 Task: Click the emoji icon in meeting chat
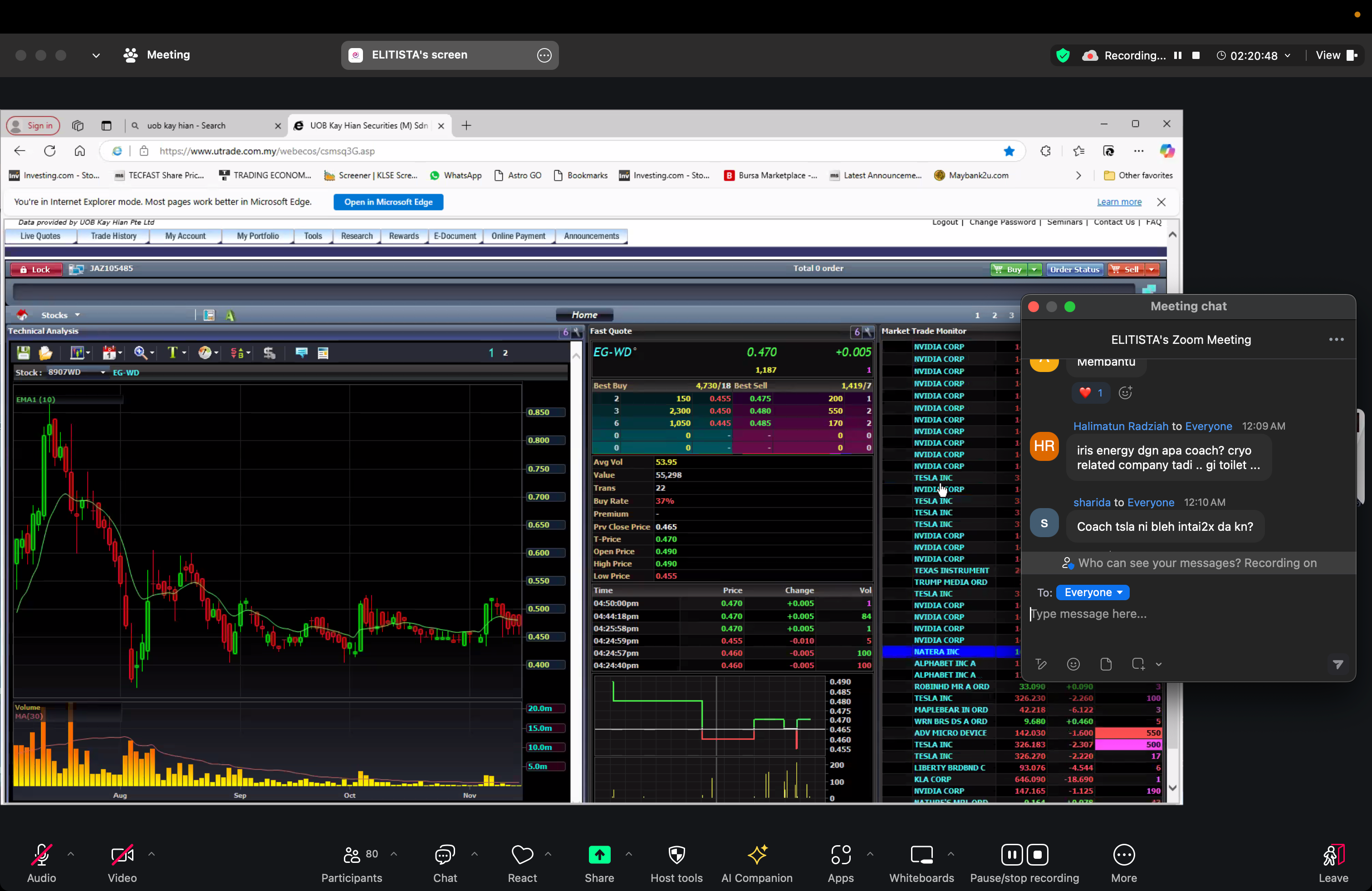click(x=1073, y=664)
